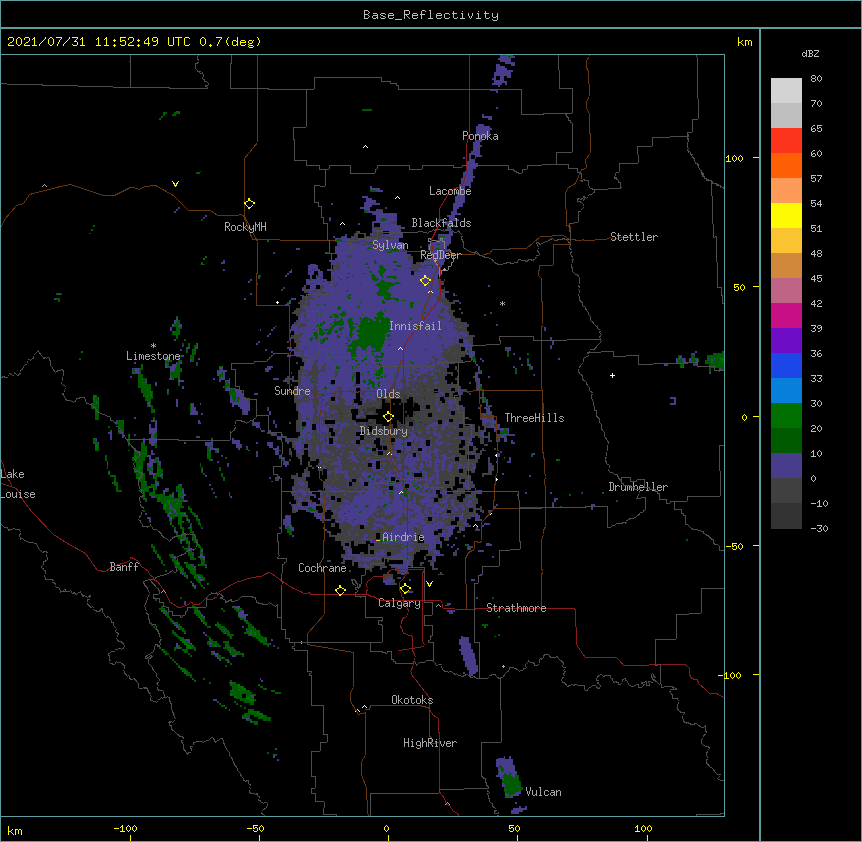Screen dimensions: 862x842
Task: Click the yellow diamond marker right of Cochrane
Action: 340,590
